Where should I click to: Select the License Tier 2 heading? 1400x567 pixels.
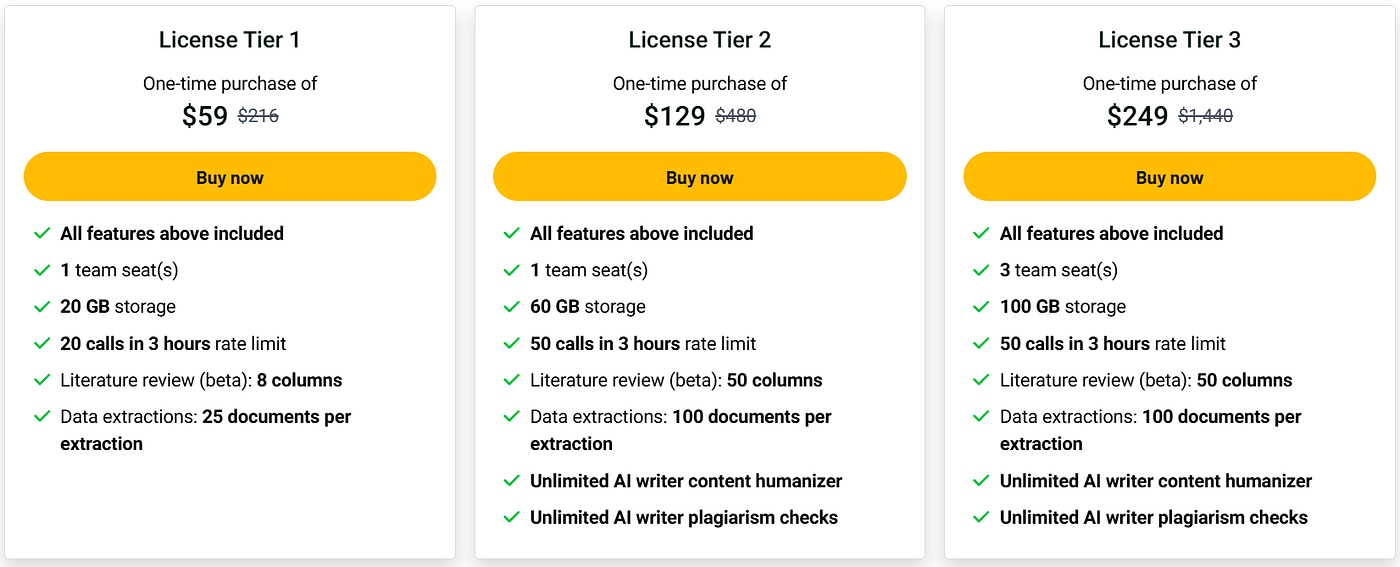tap(700, 40)
